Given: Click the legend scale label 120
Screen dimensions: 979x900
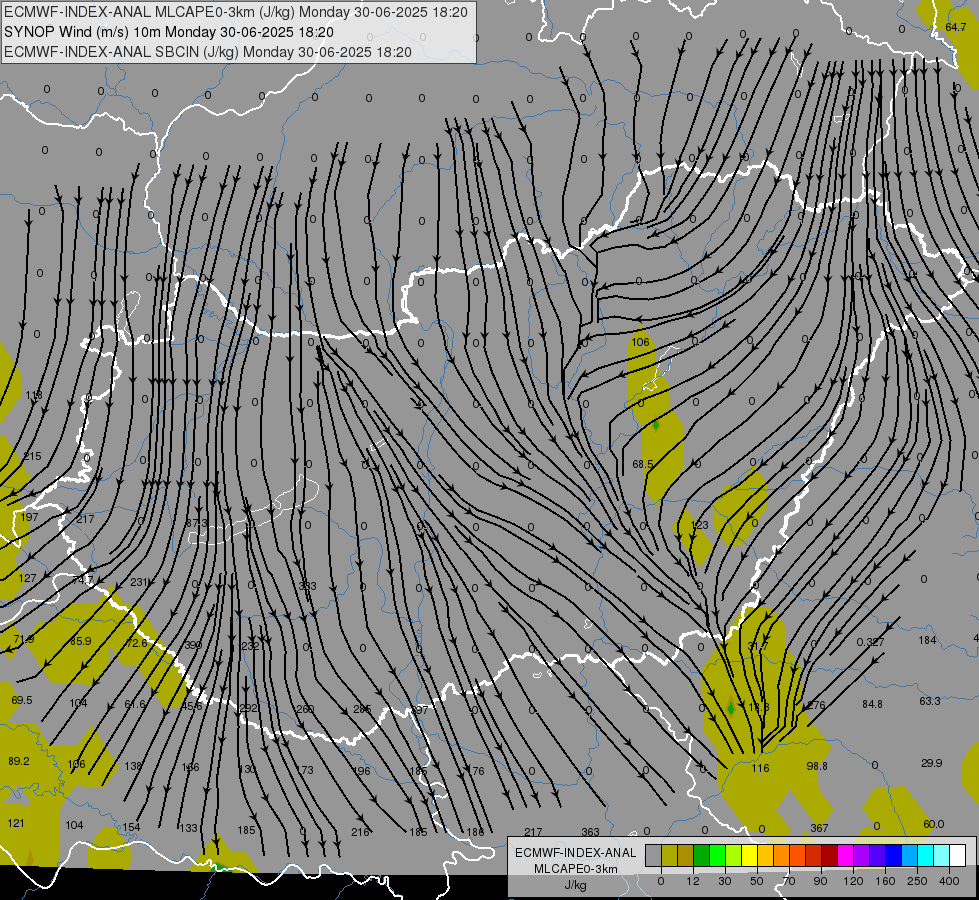Looking at the screenshot, I should (x=853, y=881).
